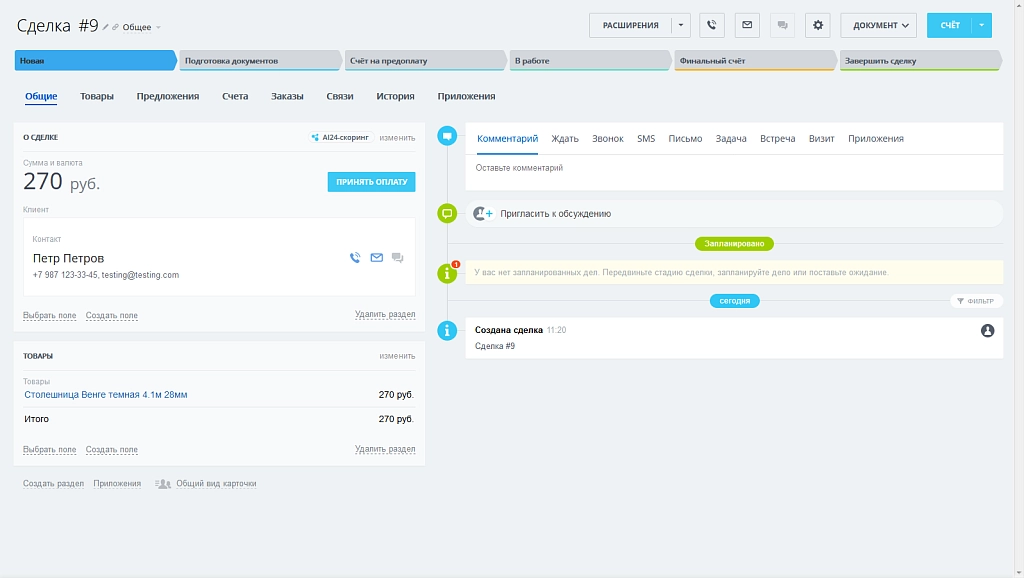Click into Оставьте комментарий field
The image size is (1024, 578).
(734, 172)
